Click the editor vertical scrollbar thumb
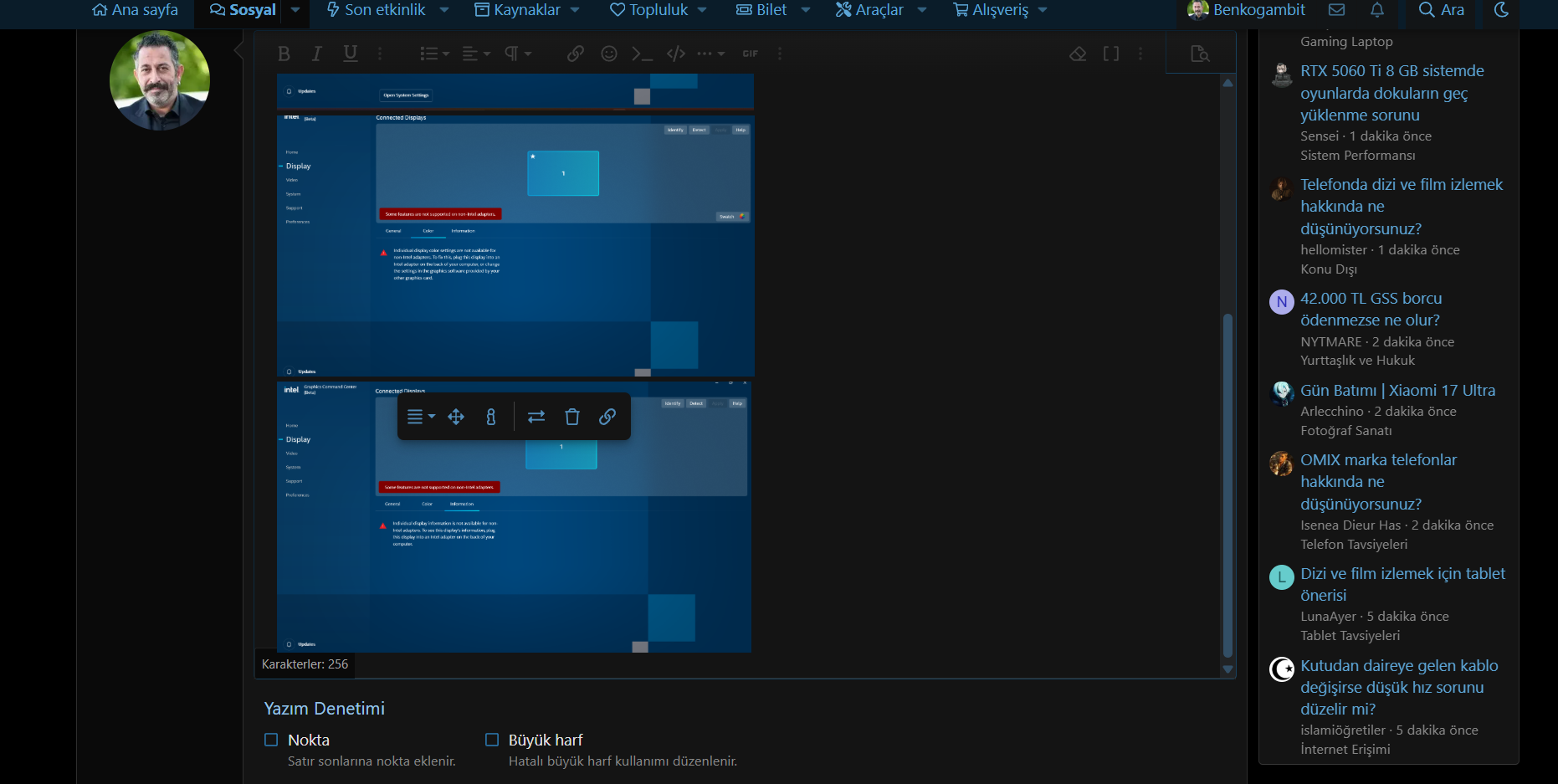The height and width of the screenshot is (784, 1558). pos(1227,485)
